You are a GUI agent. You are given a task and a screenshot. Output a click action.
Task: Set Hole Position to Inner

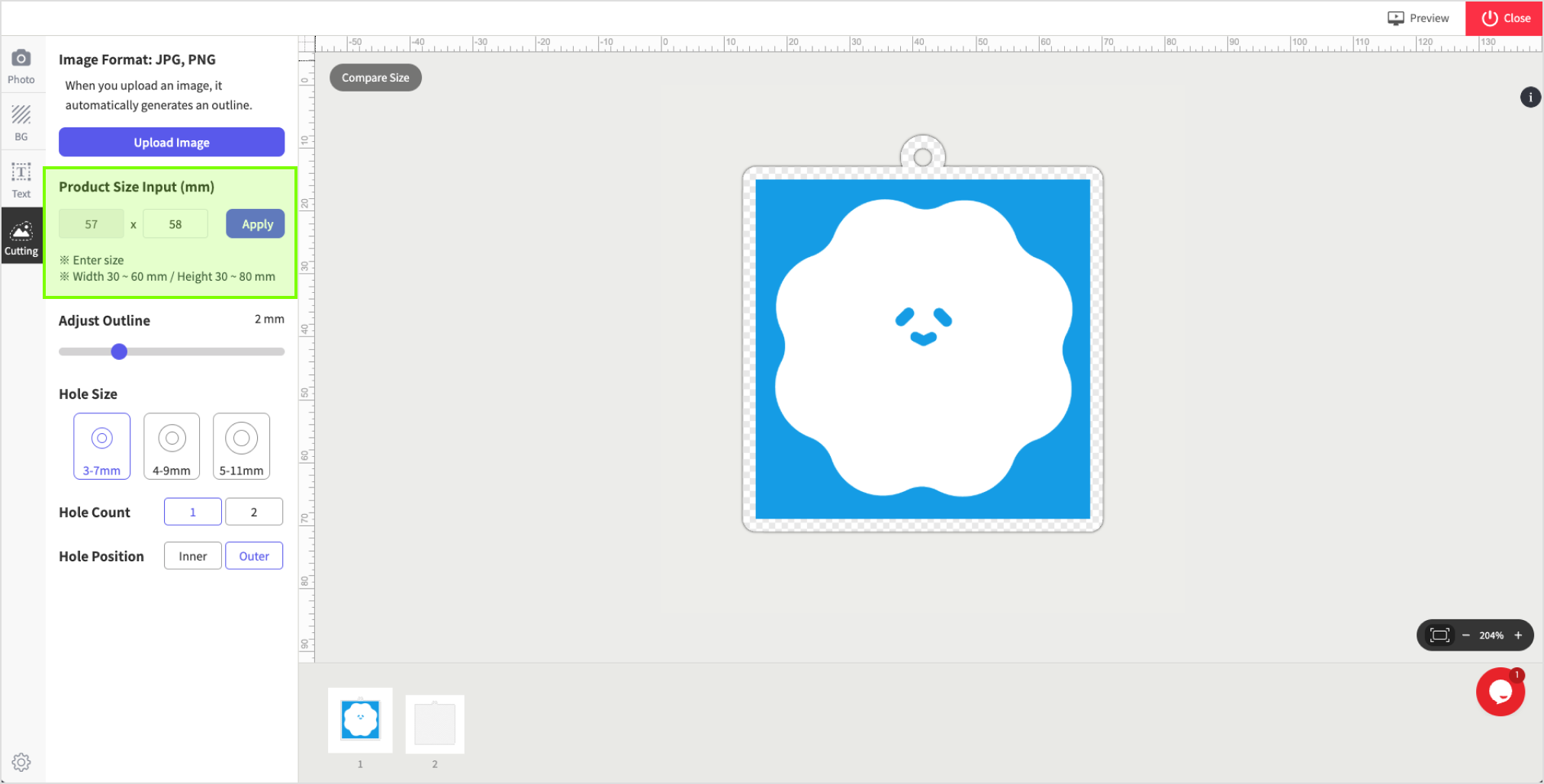pos(193,556)
